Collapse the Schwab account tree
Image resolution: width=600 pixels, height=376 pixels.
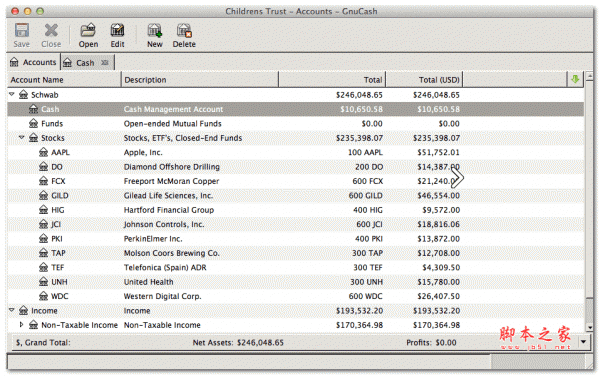point(12,94)
